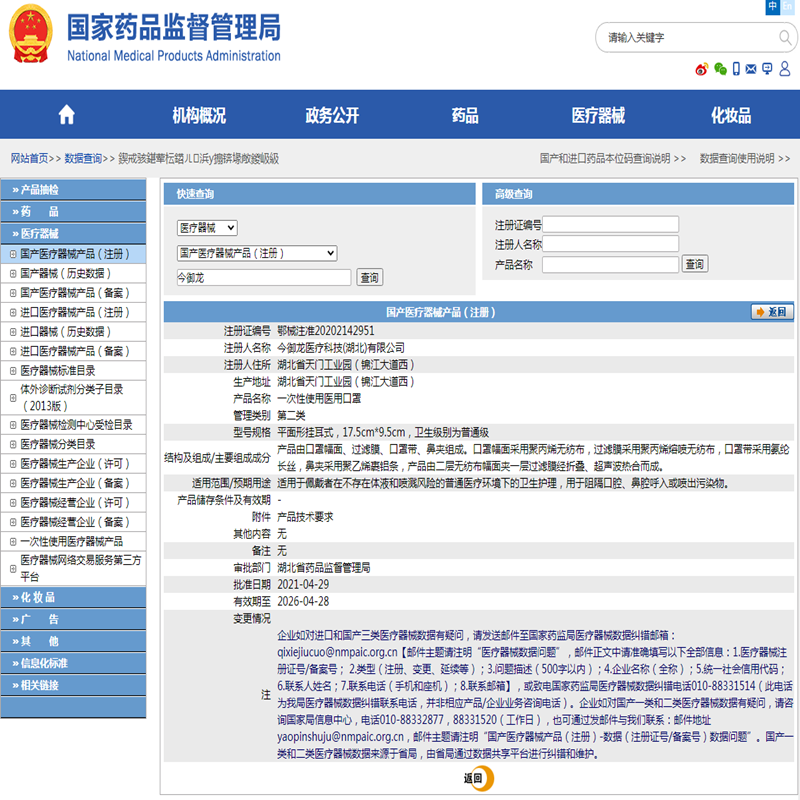The image size is (800, 800).
Task: Click registrant name 今御龙医疗科技(湖北)有限公司
Action: (x=341, y=348)
